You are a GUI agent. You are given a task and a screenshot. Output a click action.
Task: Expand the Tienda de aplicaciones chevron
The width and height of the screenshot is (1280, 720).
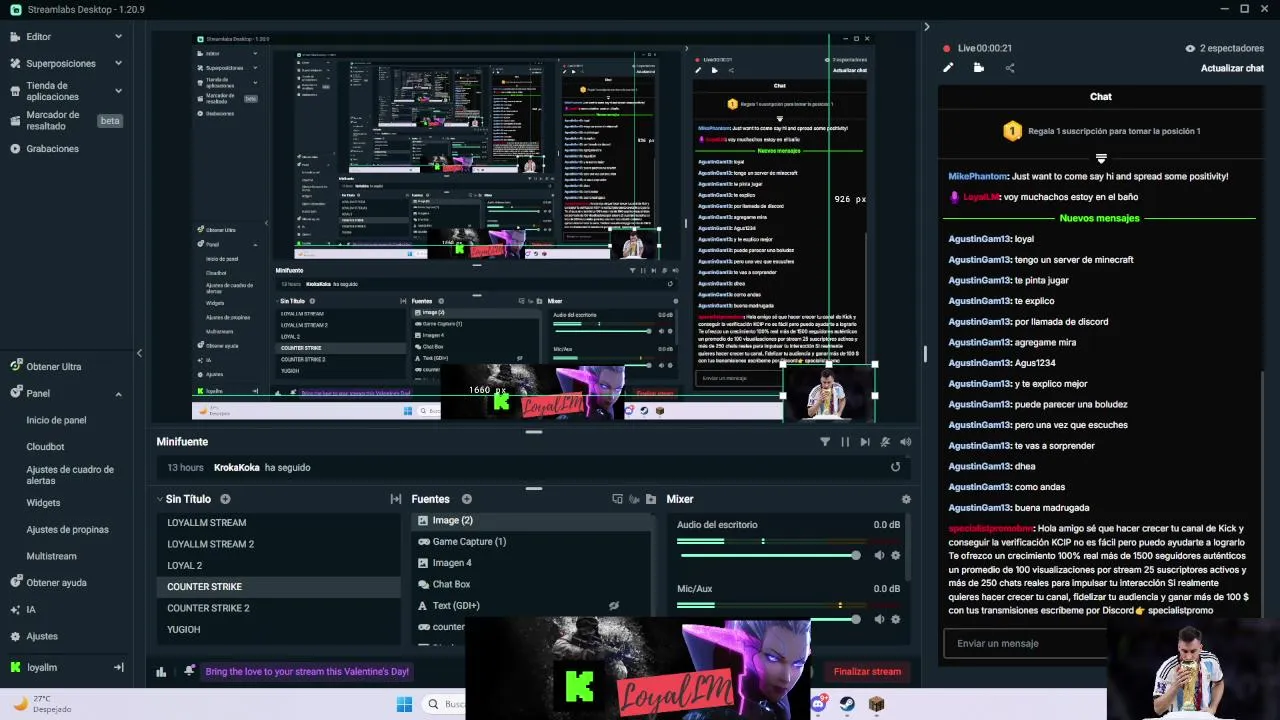click(x=118, y=91)
